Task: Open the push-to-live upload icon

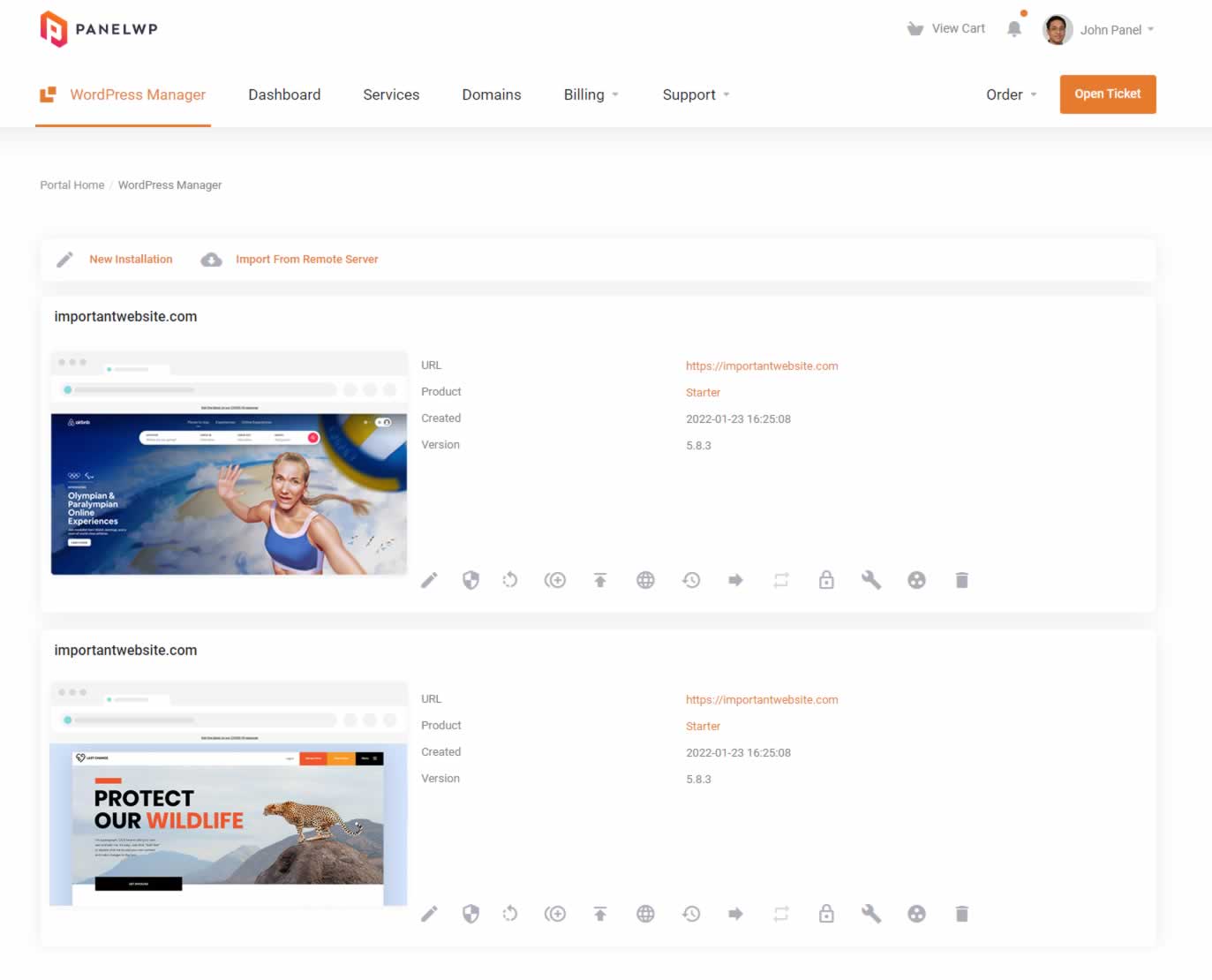Action: coord(600,580)
